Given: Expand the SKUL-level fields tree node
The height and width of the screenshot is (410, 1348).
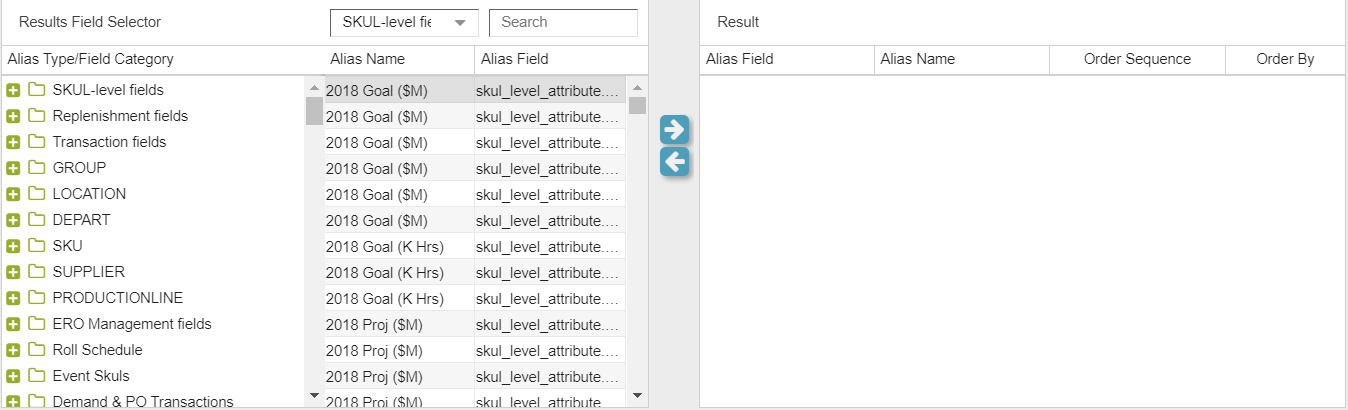Looking at the screenshot, I should click(x=14, y=90).
